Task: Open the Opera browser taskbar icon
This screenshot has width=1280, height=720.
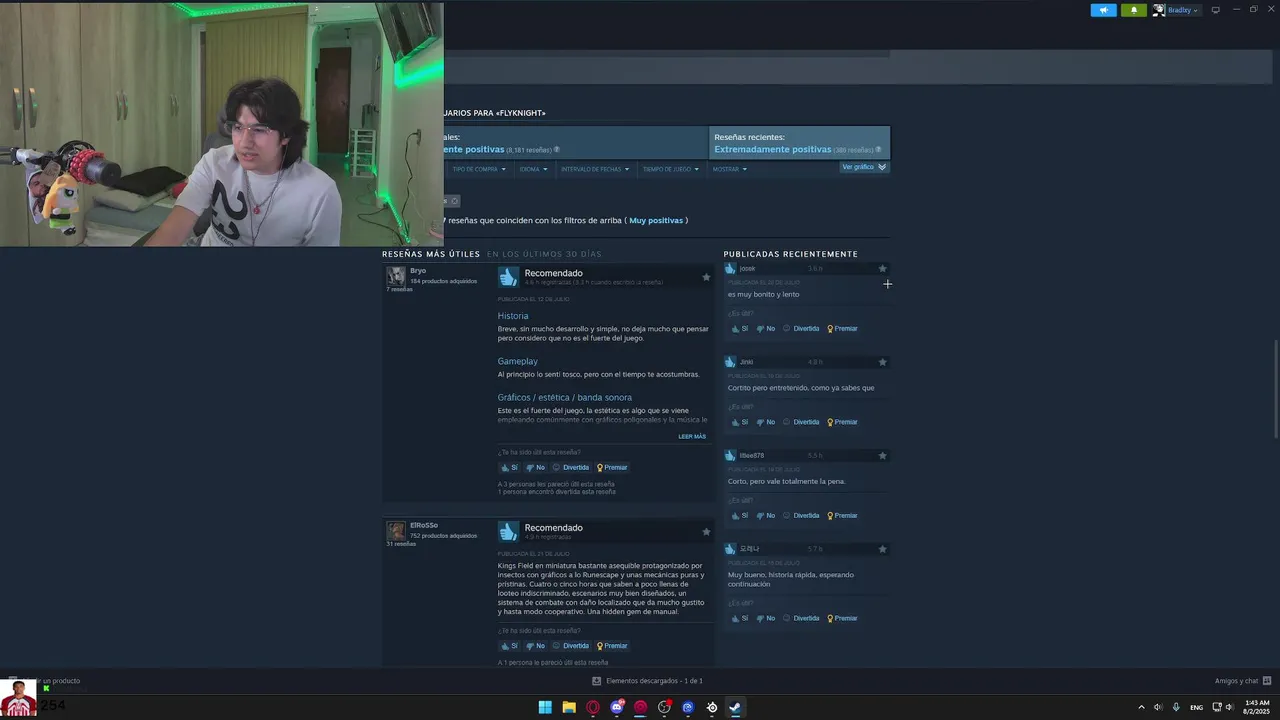Action: (x=593, y=707)
